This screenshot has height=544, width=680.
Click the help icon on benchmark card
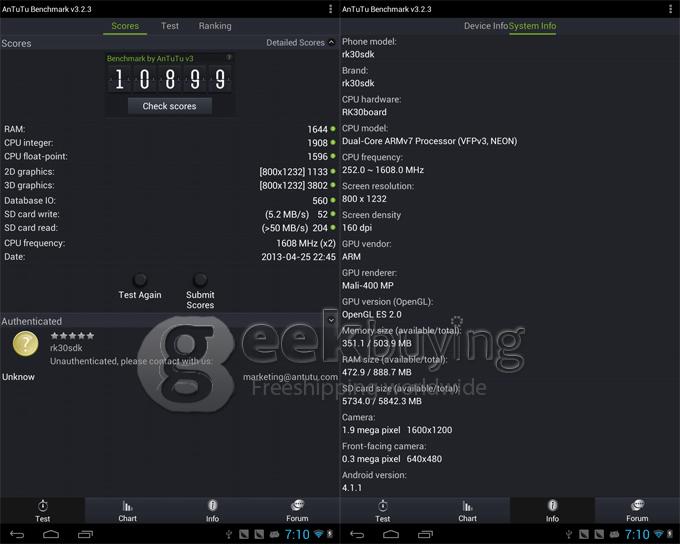tap(229, 57)
